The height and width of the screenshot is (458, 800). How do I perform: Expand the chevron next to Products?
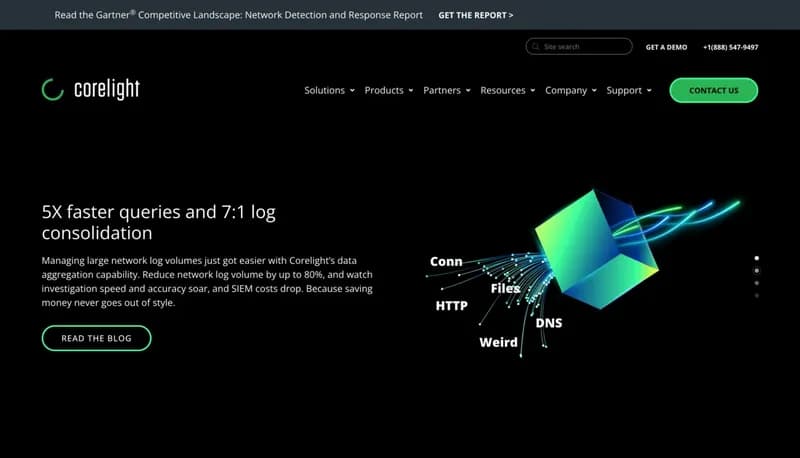[411, 91]
